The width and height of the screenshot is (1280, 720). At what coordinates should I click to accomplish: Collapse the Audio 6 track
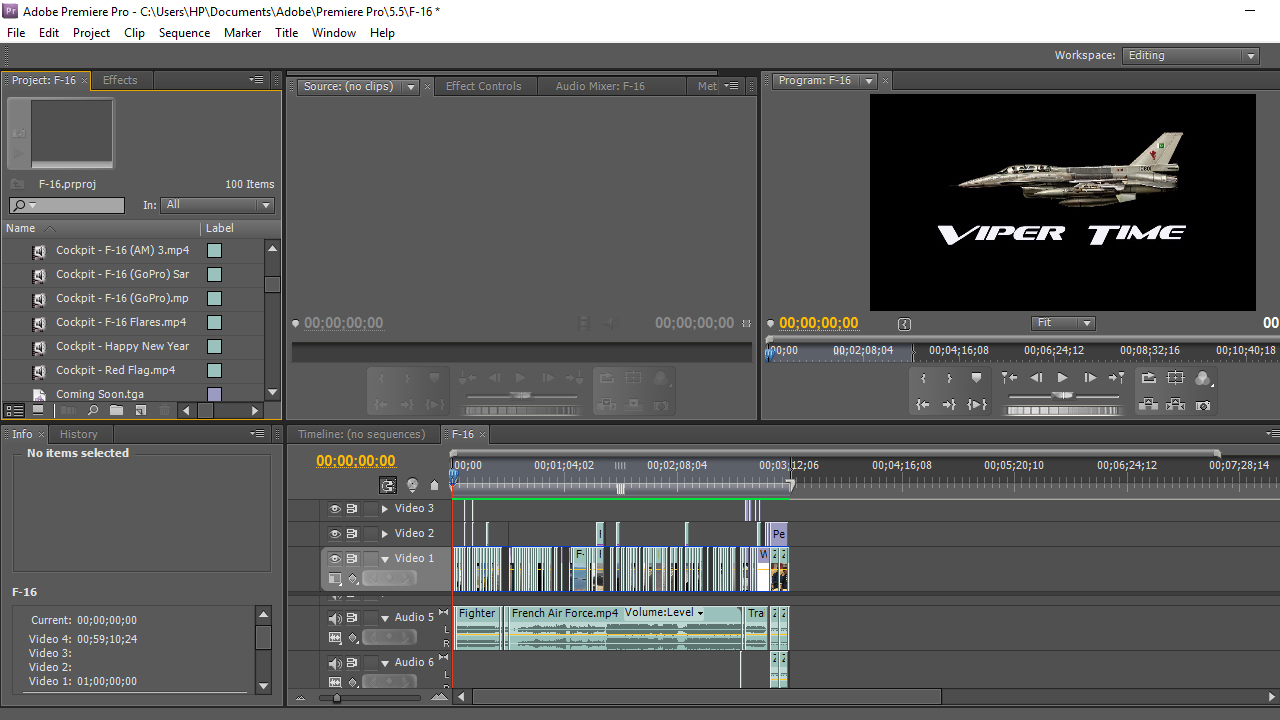(x=385, y=664)
